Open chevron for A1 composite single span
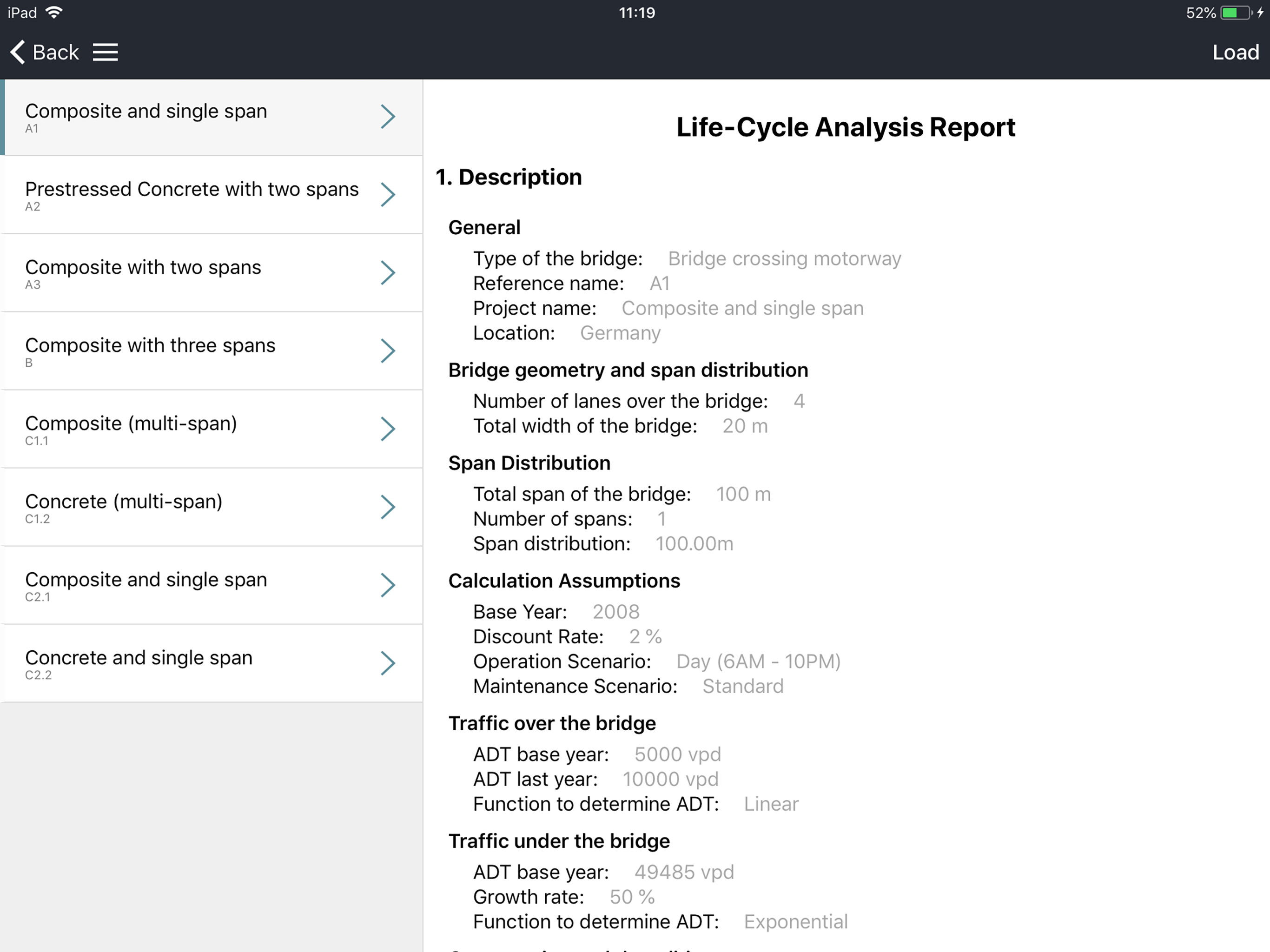Viewport: 1270px width, 952px height. coord(388,117)
